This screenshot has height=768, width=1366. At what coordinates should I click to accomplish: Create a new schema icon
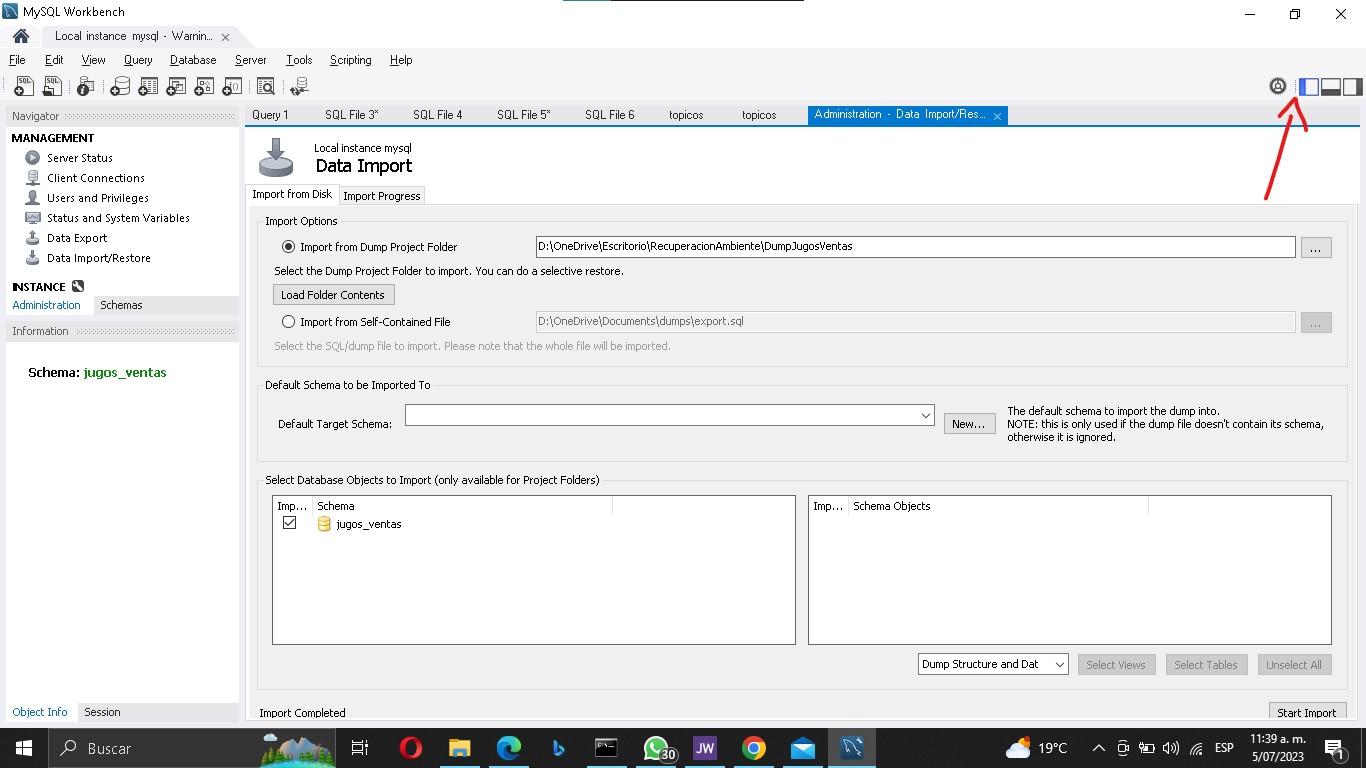(x=120, y=87)
